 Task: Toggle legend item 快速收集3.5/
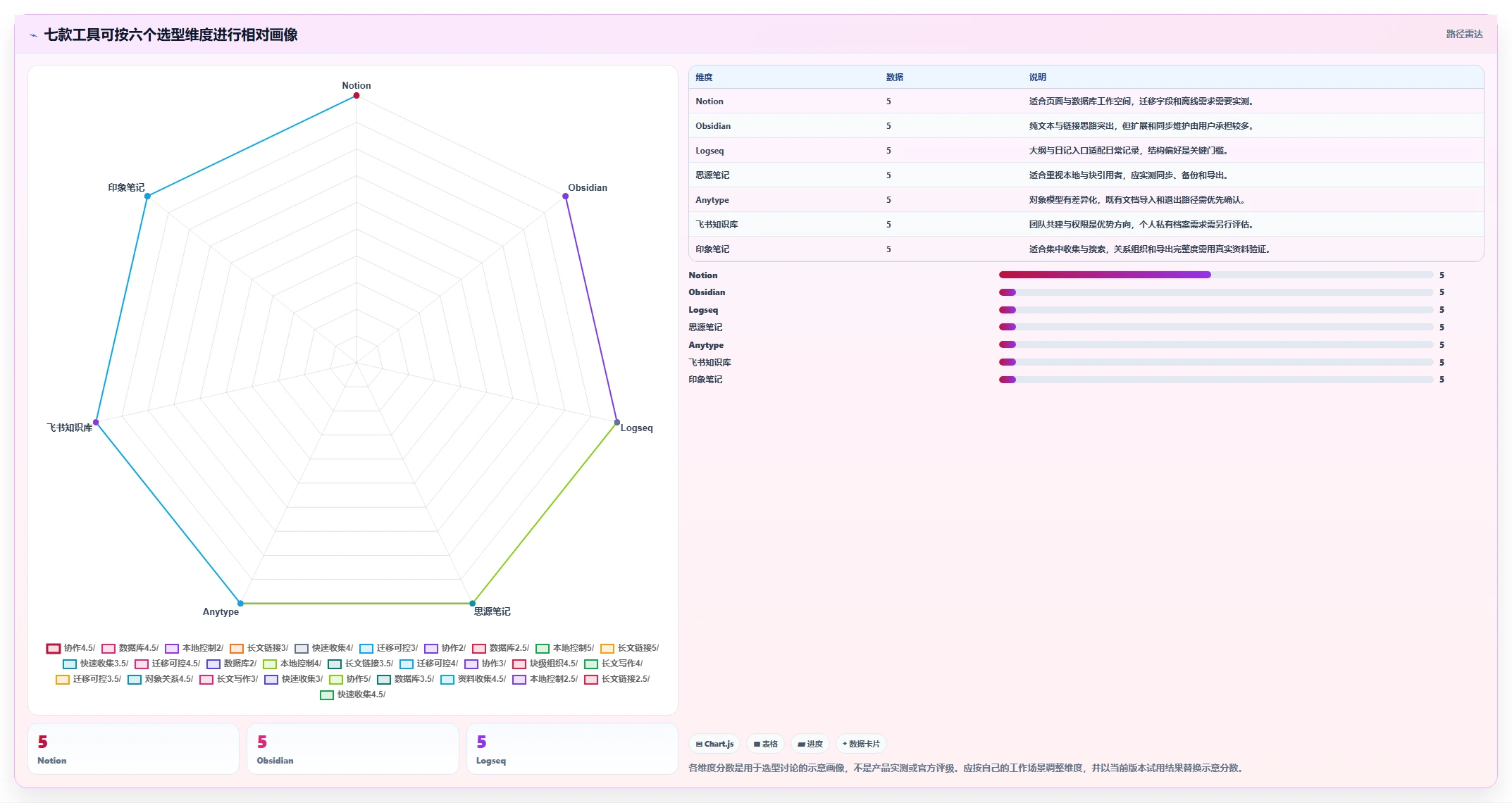[x=95, y=664]
